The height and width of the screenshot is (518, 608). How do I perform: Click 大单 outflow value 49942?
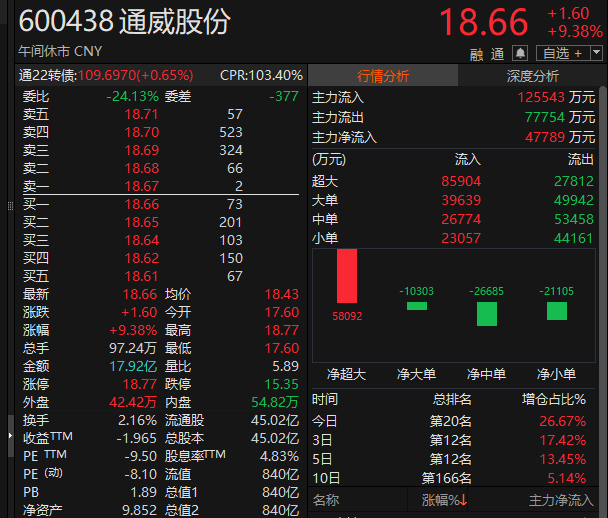click(574, 200)
